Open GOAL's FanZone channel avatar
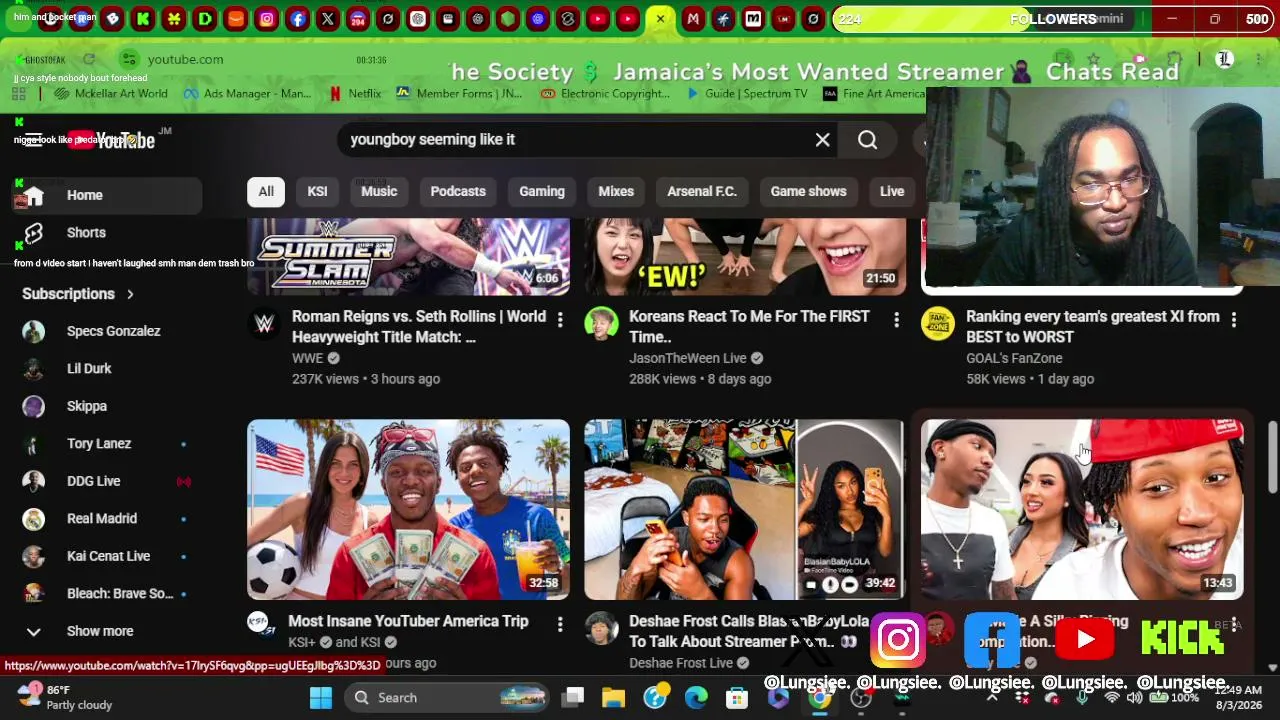Viewport: 1280px width, 720px height. (938, 324)
